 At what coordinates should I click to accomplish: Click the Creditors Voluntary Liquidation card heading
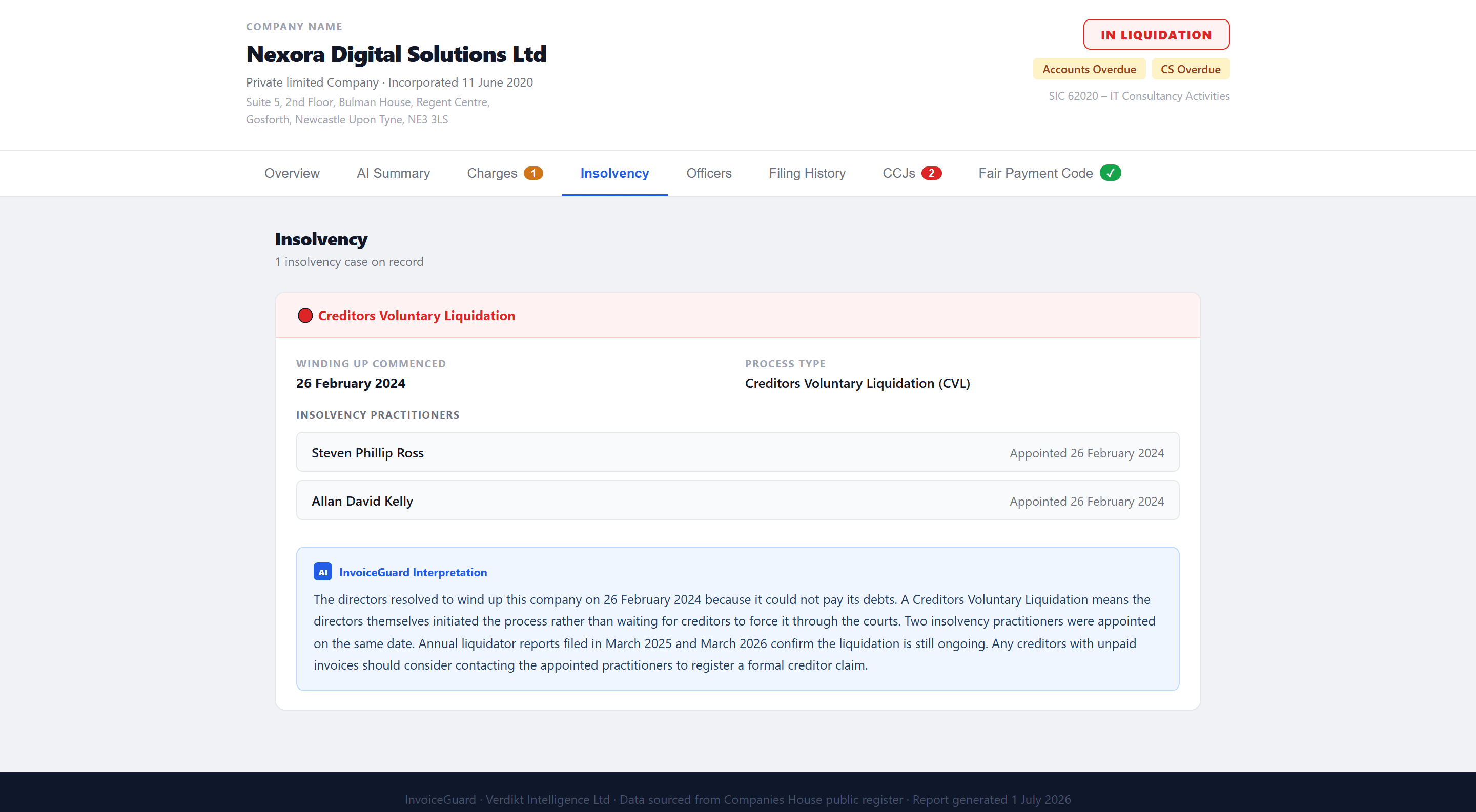(x=417, y=316)
